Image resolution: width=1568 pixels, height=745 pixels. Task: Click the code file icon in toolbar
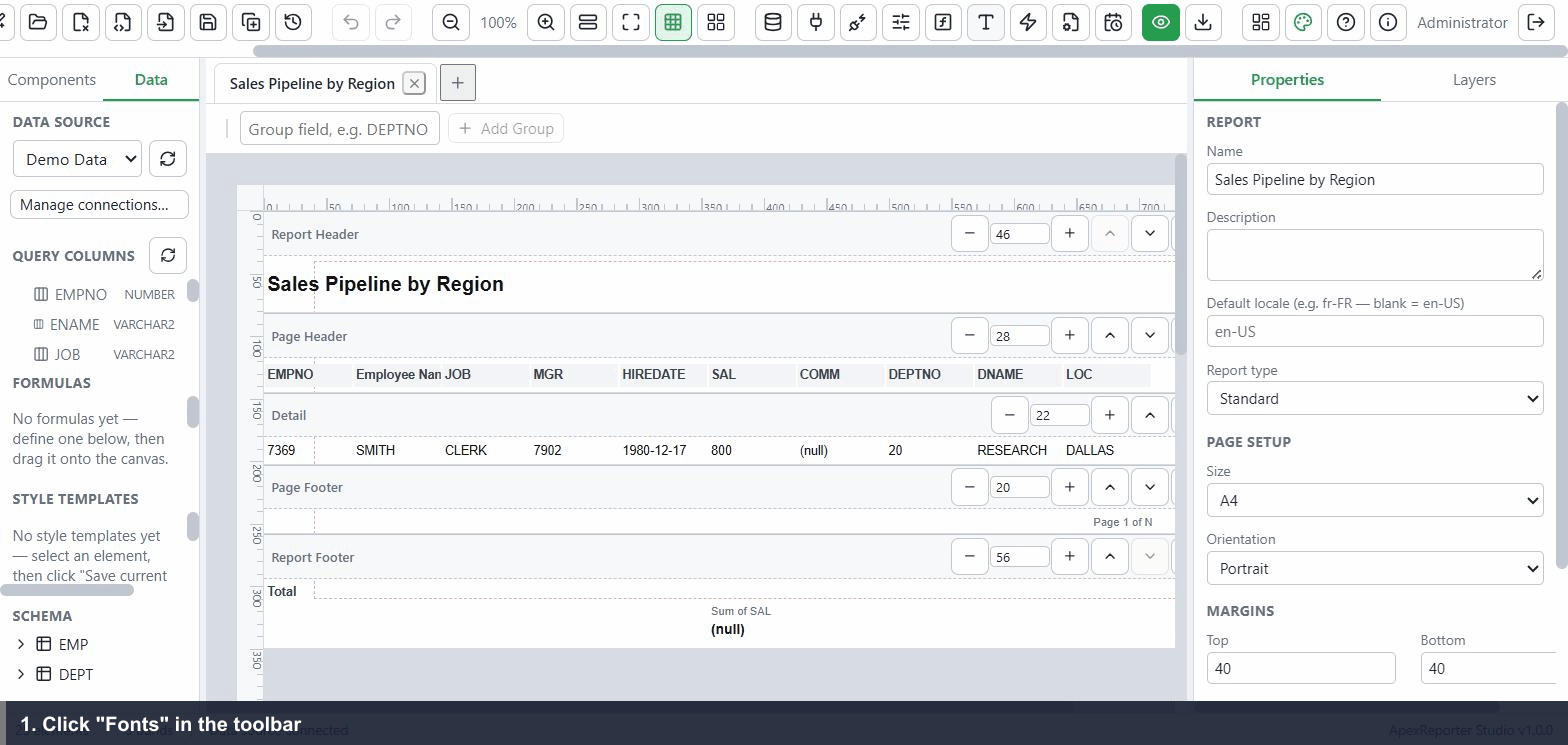123,22
